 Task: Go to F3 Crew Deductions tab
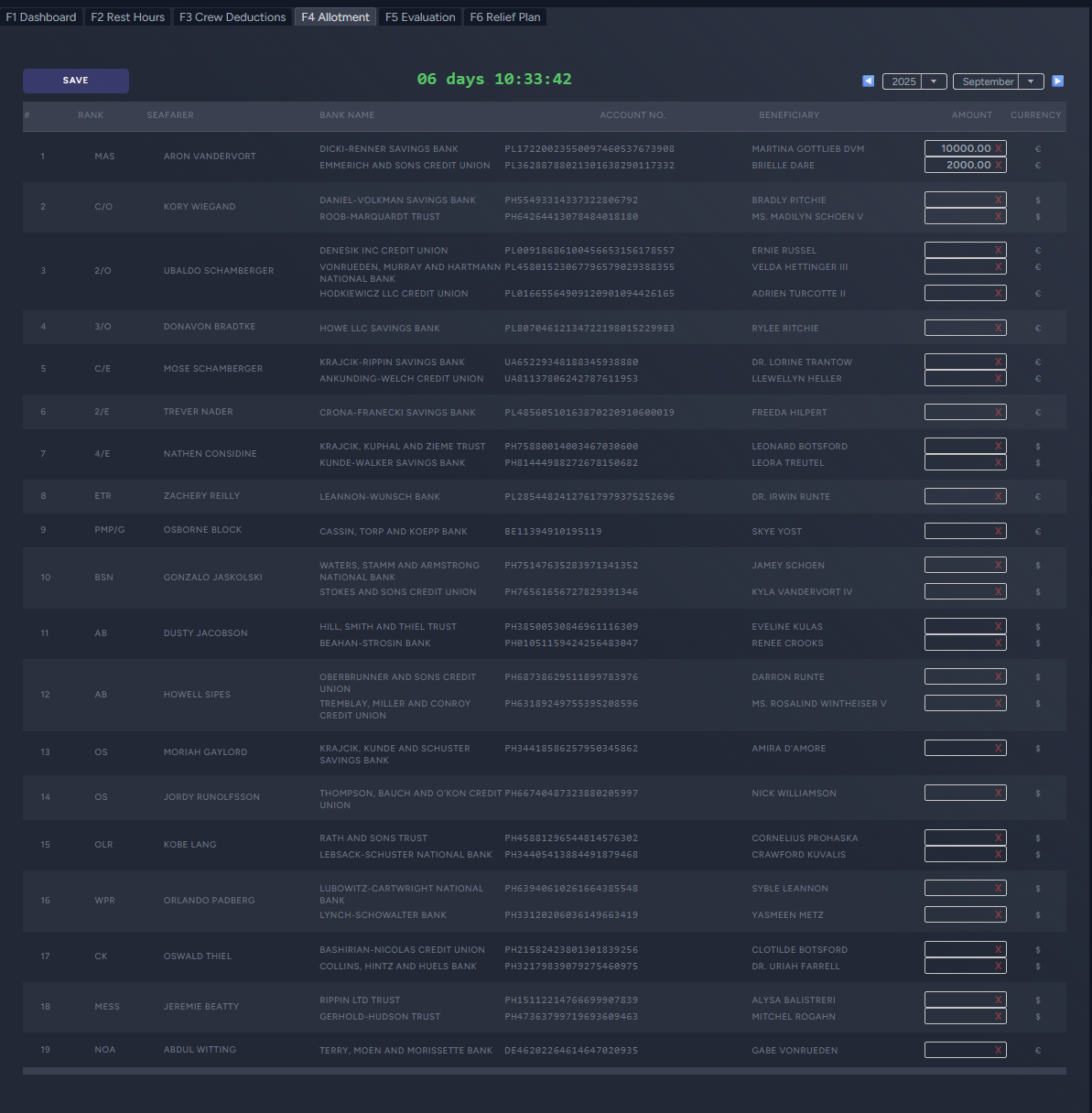point(232,17)
